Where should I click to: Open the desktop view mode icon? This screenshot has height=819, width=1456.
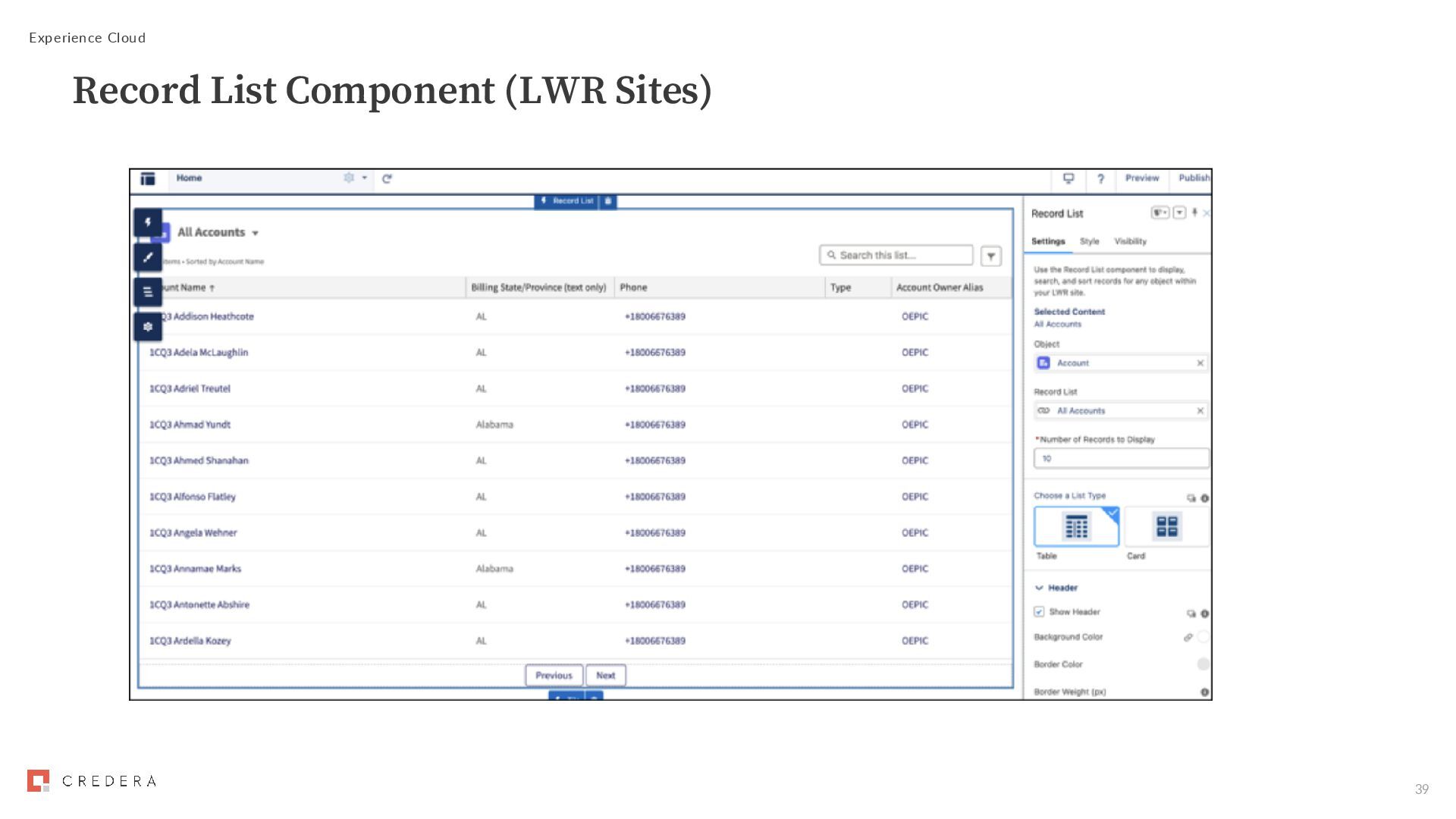pyautogui.click(x=1068, y=179)
